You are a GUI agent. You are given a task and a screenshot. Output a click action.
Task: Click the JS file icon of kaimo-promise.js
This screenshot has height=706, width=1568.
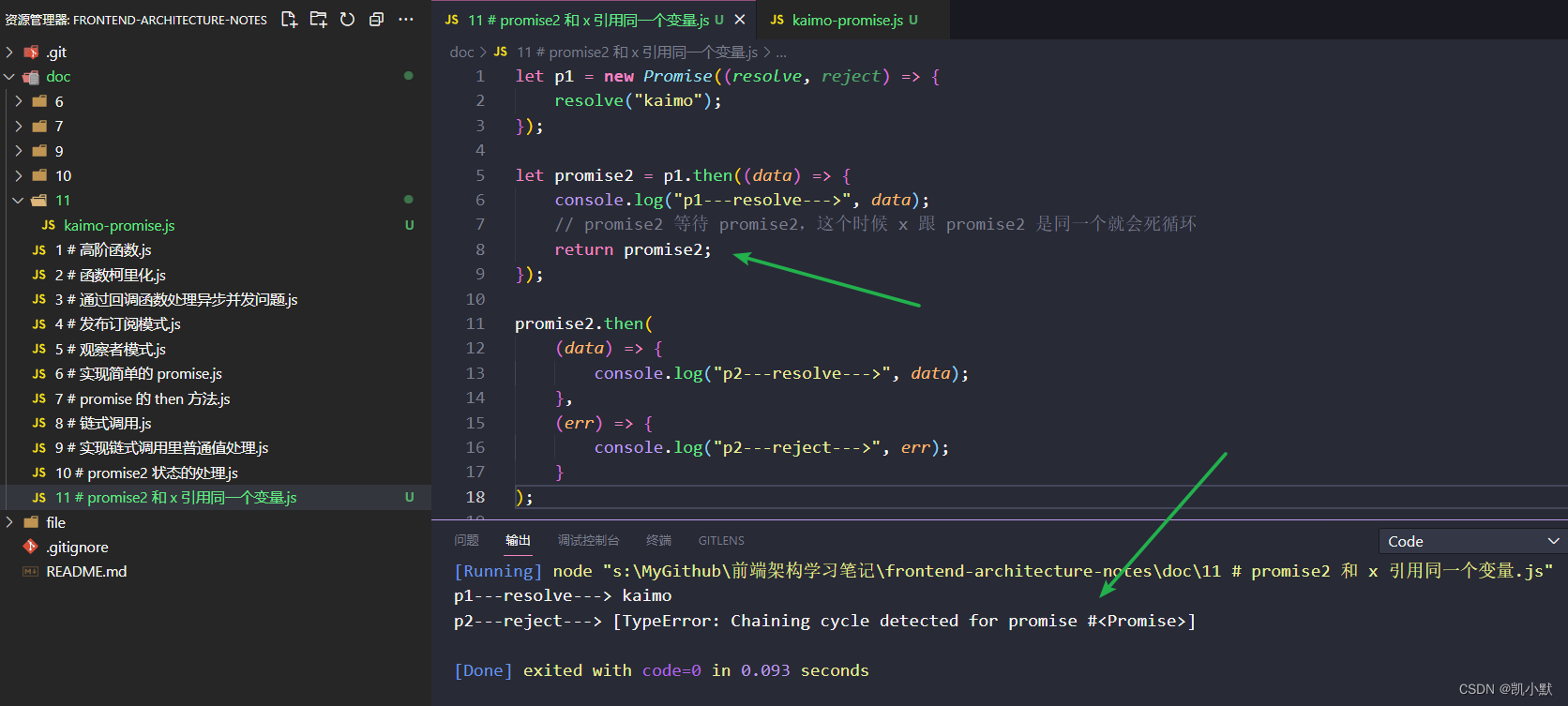48,225
